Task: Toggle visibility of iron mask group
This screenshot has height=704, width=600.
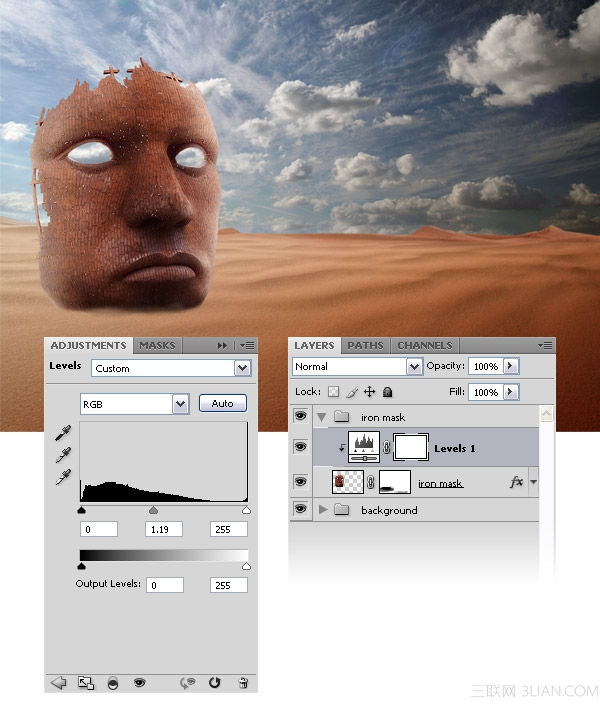Action: pyautogui.click(x=300, y=416)
